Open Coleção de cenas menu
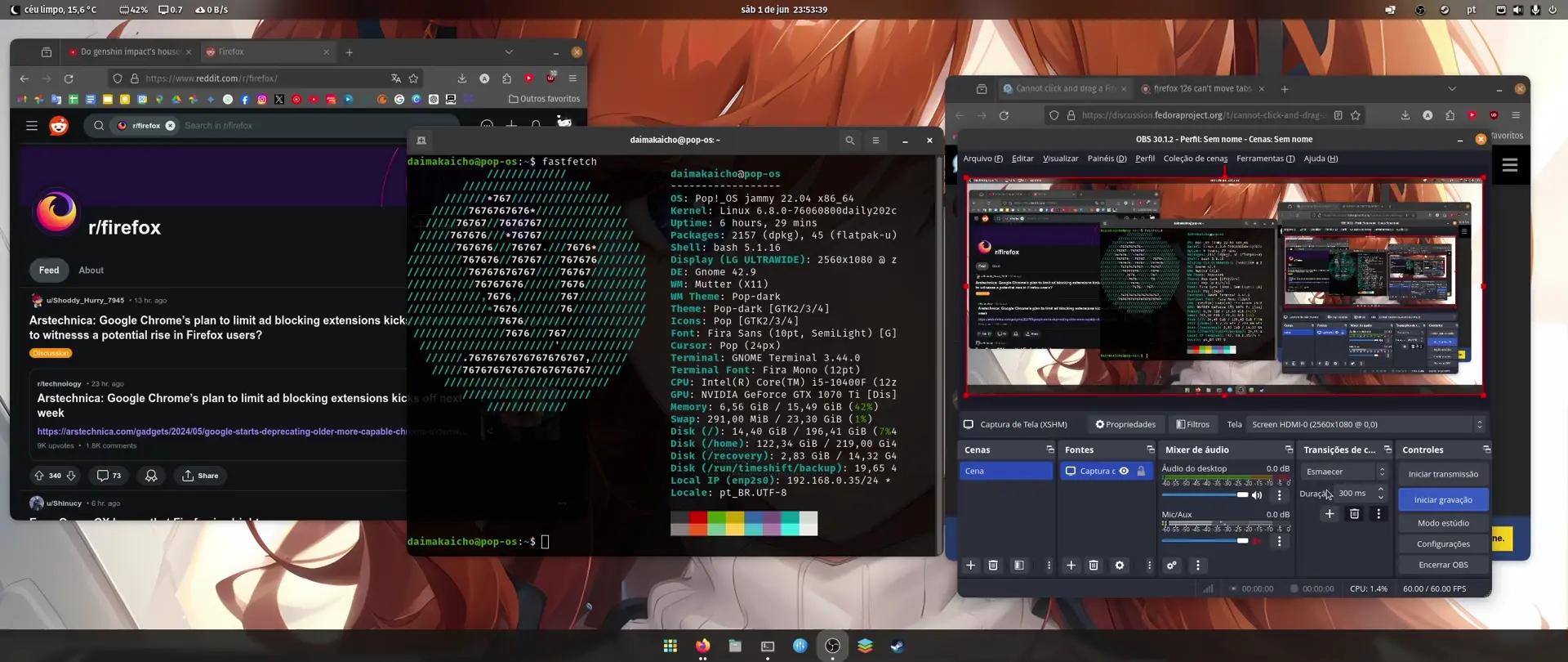The image size is (1568, 662). point(1195,159)
